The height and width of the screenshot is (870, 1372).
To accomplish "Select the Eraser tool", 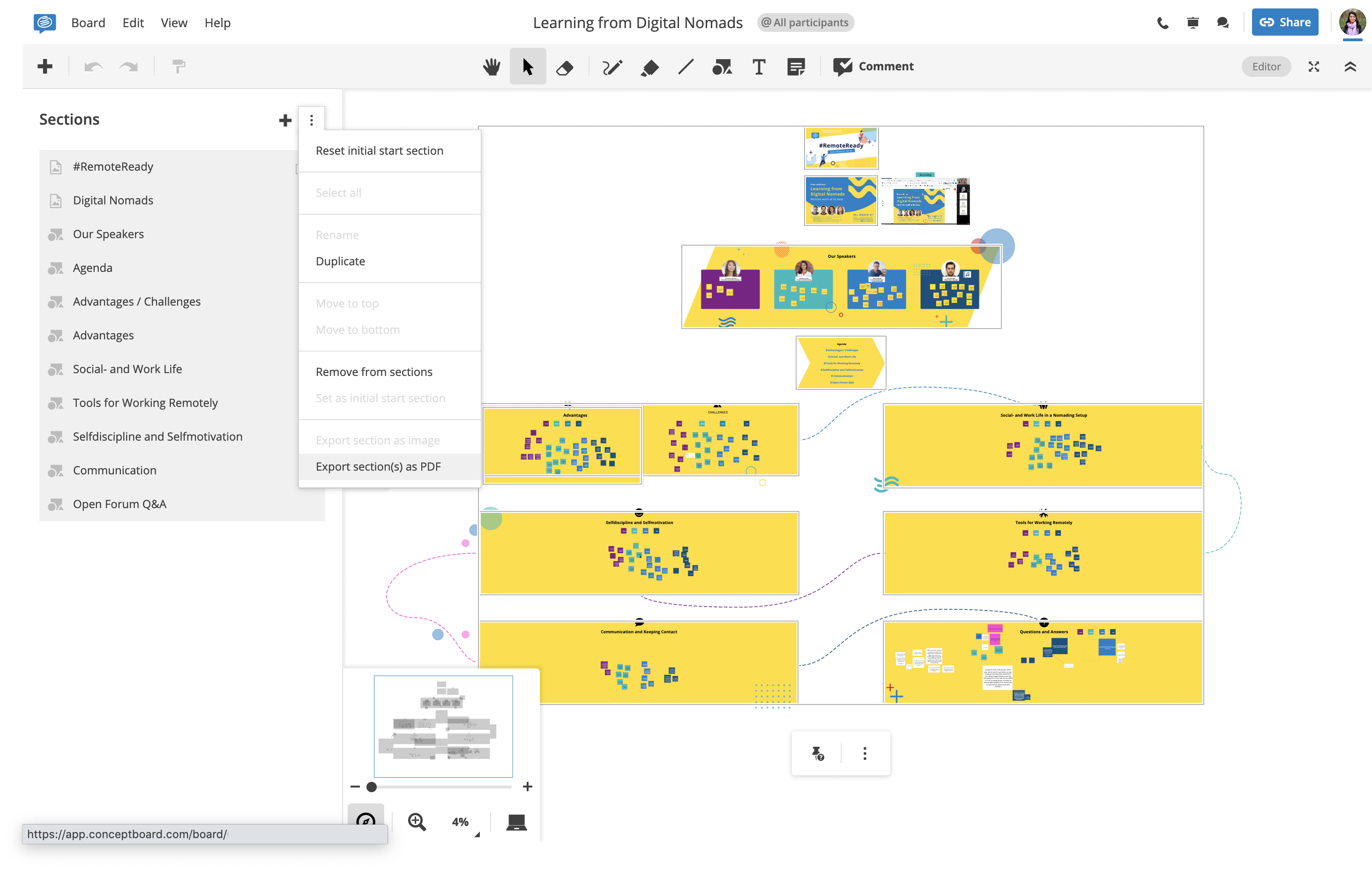I will (564, 67).
